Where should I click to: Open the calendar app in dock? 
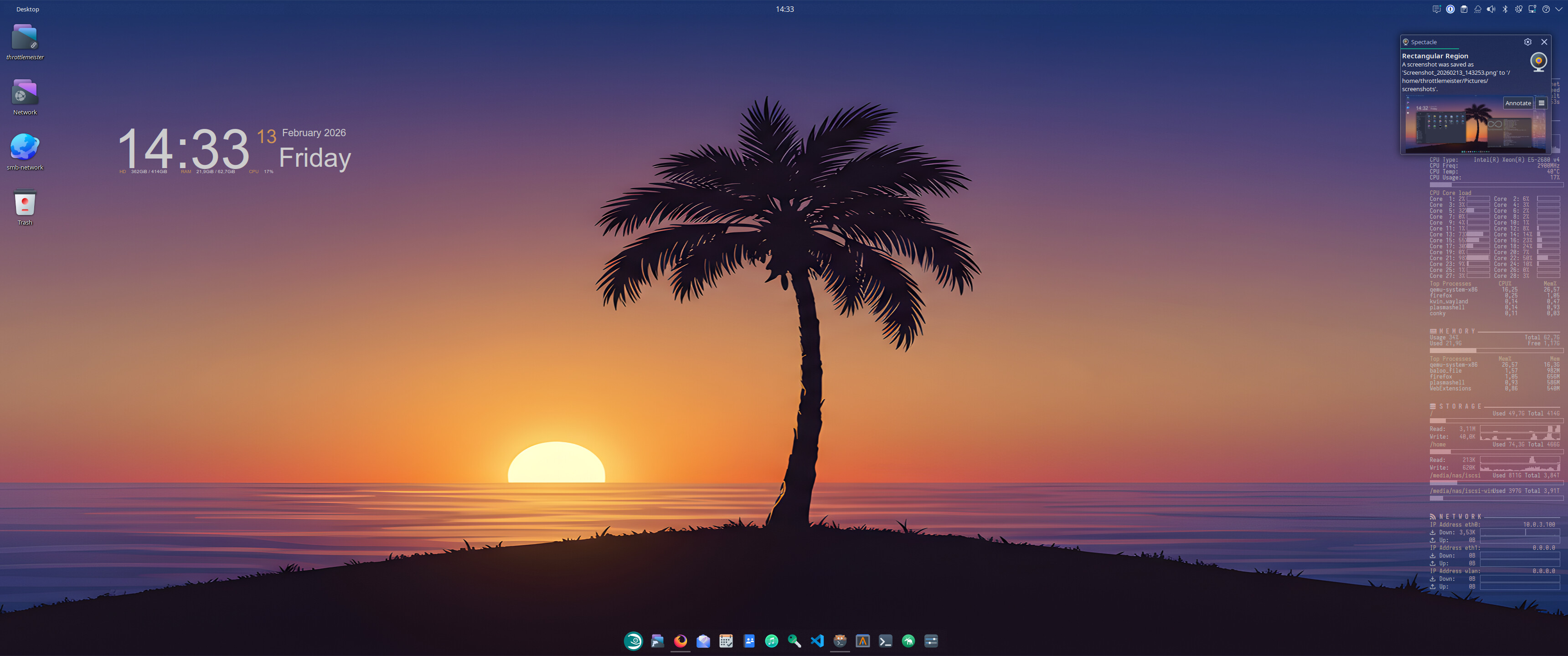(x=726, y=641)
